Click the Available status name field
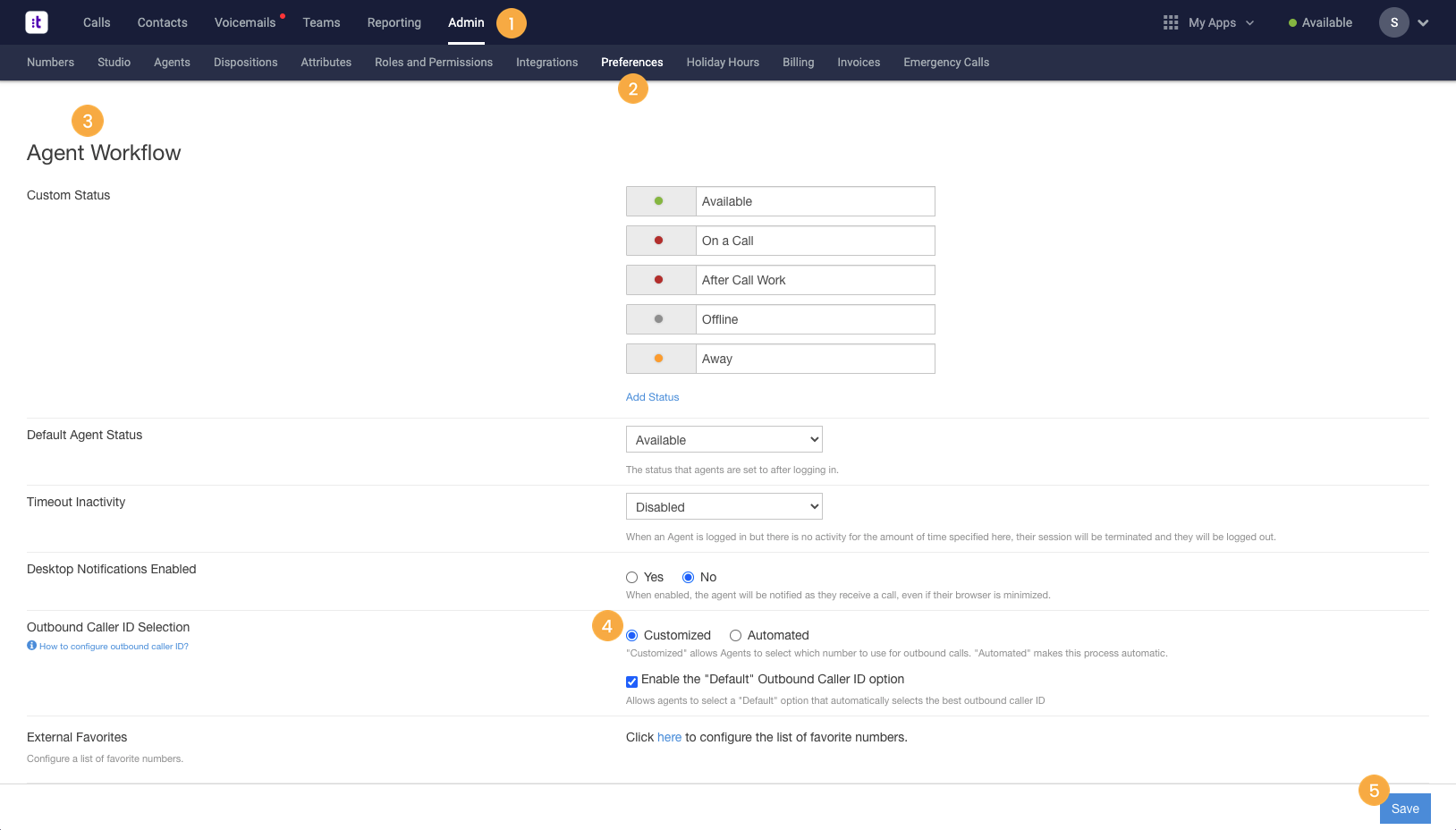The height and width of the screenshot is (830, 1456). pyautogui.click(x=816, y=201)
